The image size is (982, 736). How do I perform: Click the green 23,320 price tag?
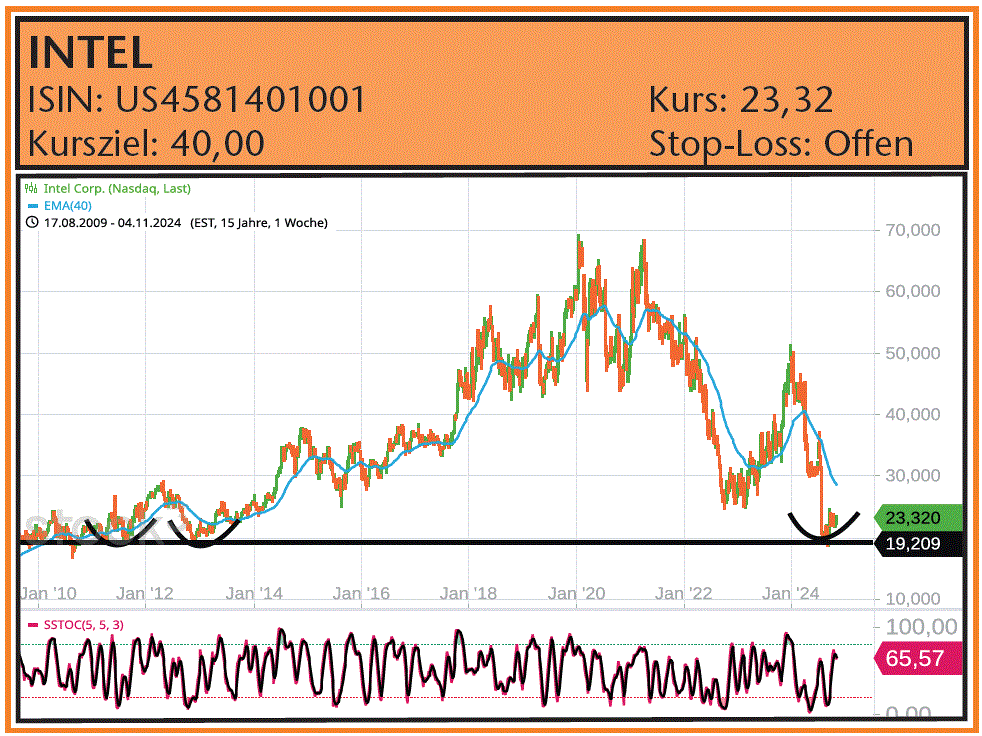pos(917,518)
